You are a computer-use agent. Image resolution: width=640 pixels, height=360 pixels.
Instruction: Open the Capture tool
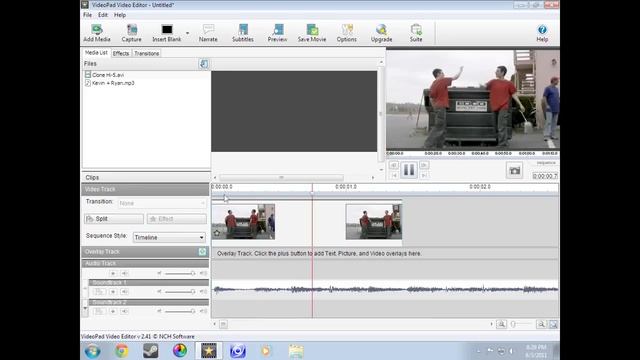(131, 33)
